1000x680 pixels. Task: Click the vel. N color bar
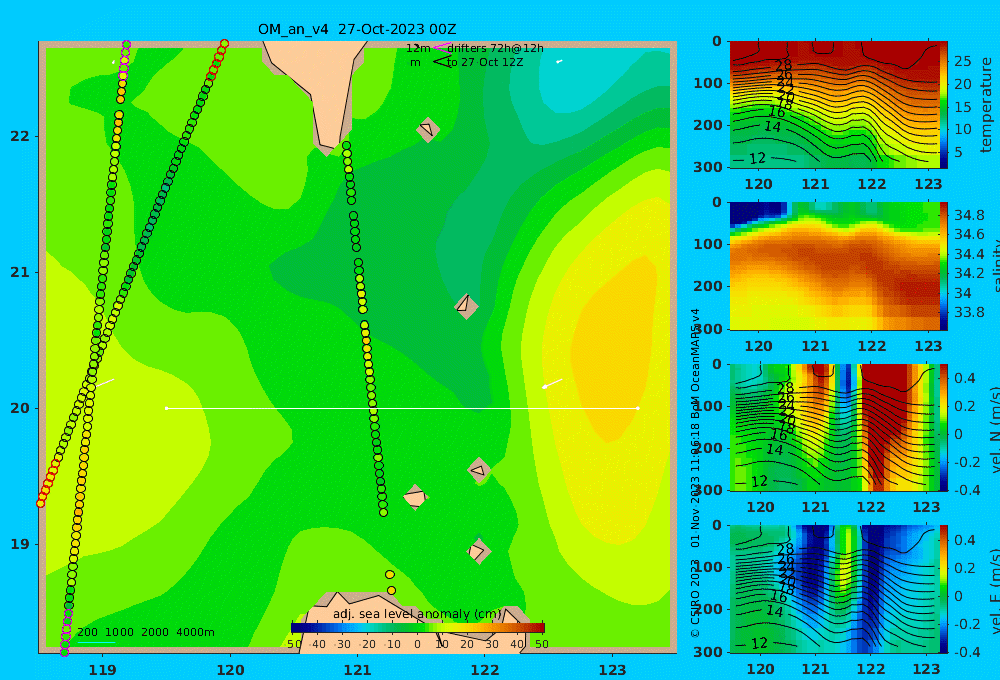944,427
